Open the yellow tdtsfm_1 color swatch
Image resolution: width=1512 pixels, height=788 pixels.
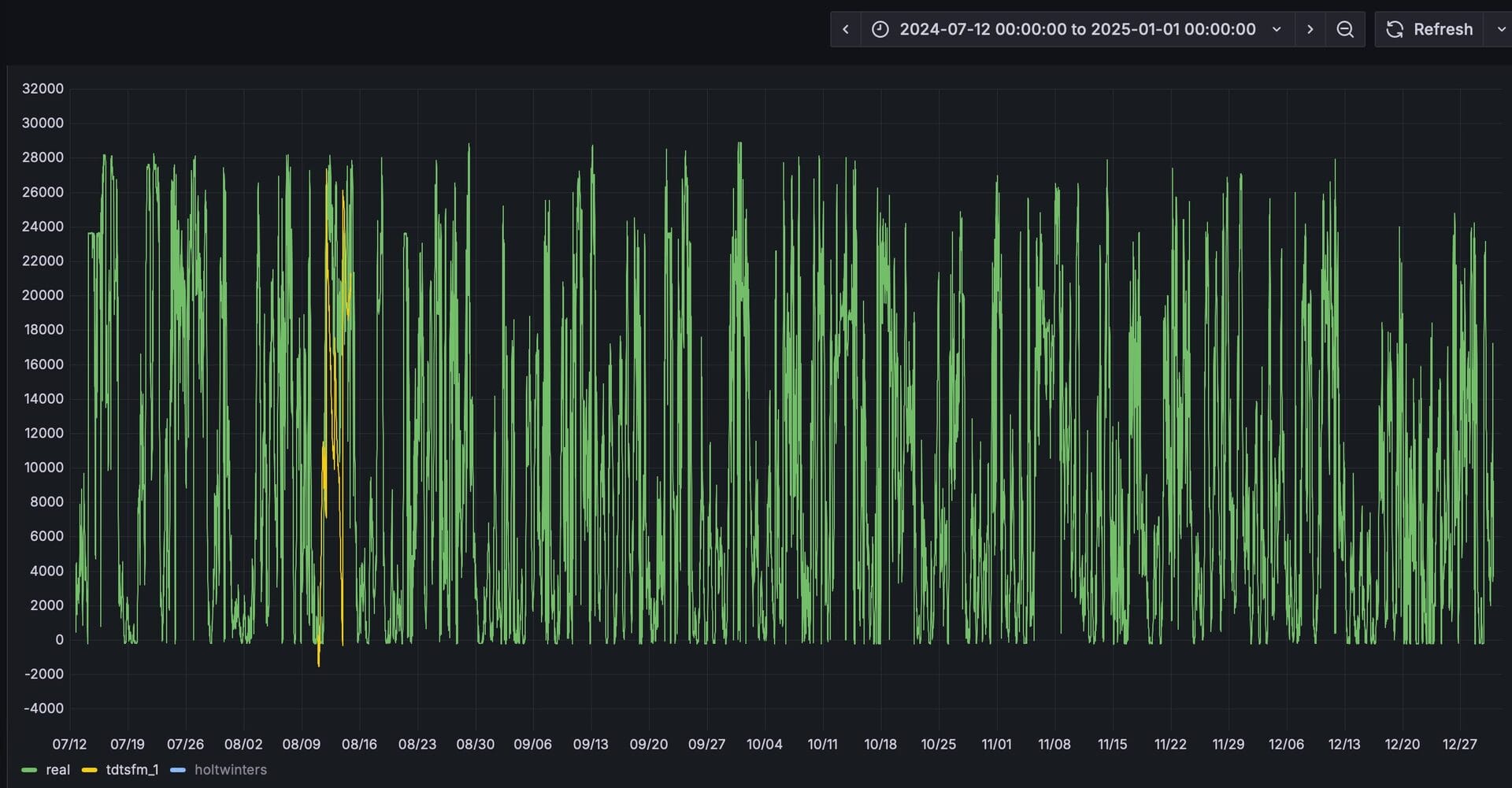(x=89, y=770)
